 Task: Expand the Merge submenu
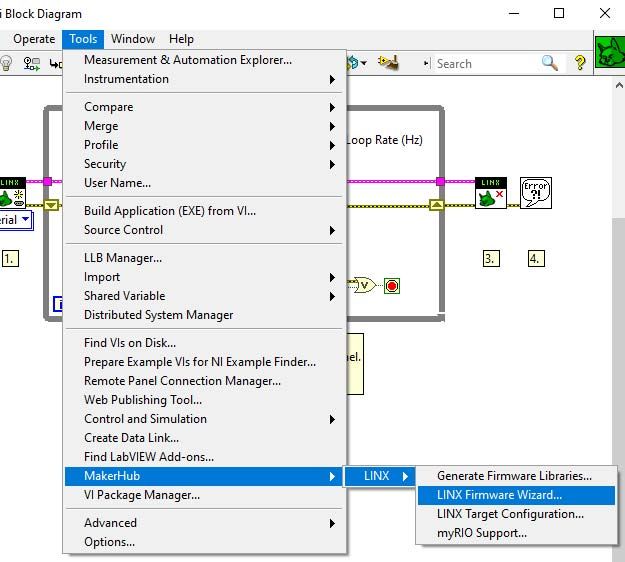(x=204, y=126)
